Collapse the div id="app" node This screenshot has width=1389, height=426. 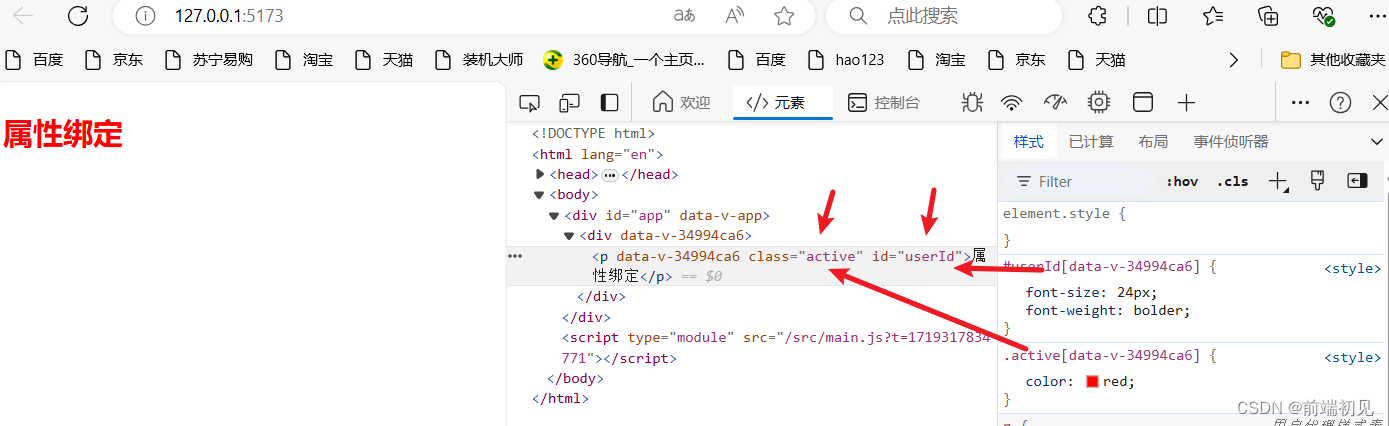tap(554, 215)
